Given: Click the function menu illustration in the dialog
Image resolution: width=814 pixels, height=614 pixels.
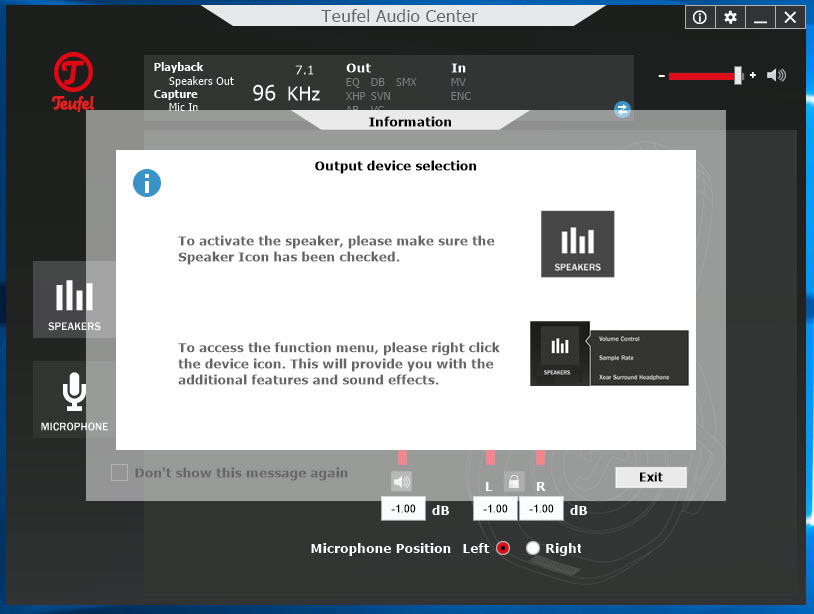Looking at the screenshot, I should click(x=609, y=353).
